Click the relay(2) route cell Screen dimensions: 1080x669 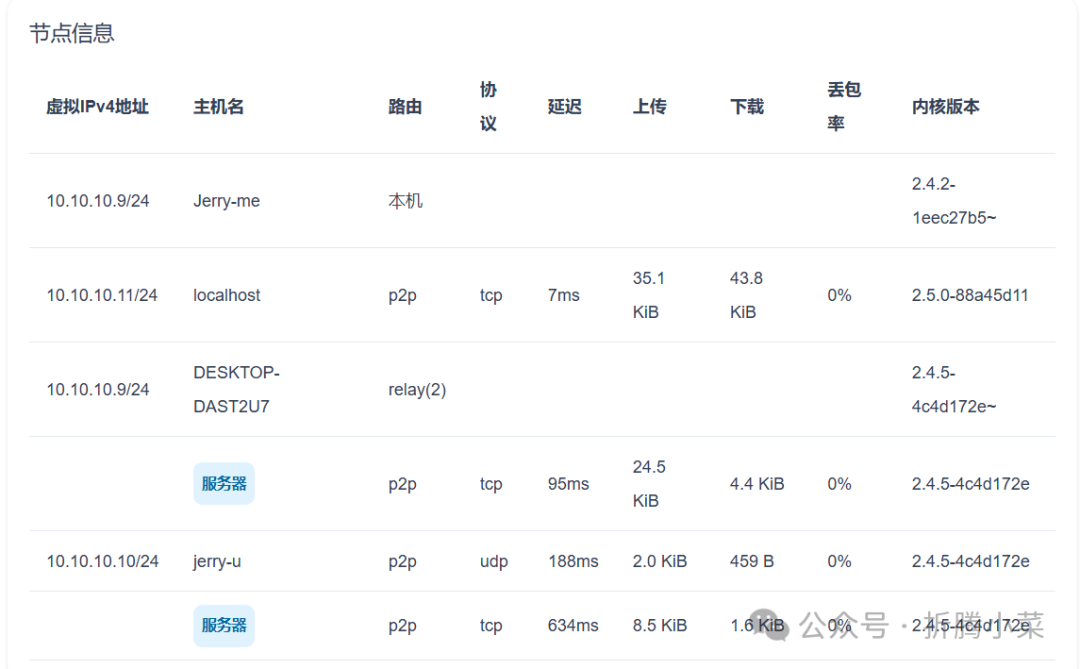tap(417, 389)
